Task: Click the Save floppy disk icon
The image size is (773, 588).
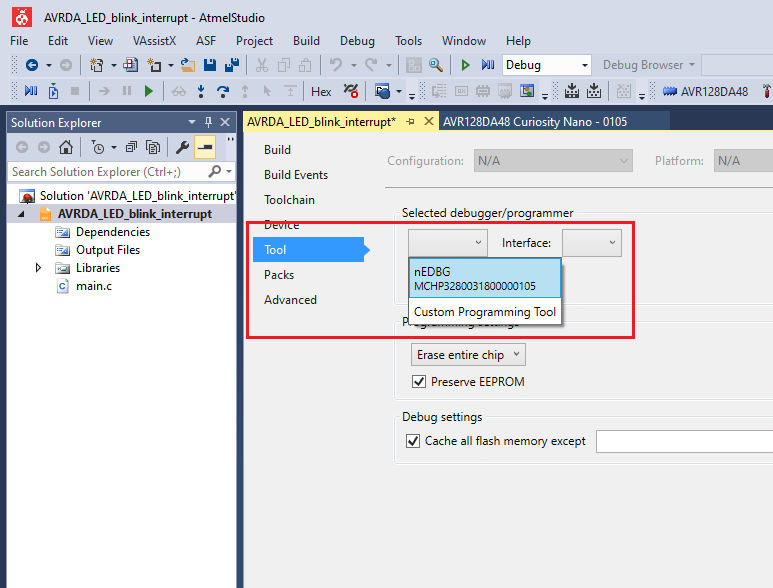Action: [210, 65]
